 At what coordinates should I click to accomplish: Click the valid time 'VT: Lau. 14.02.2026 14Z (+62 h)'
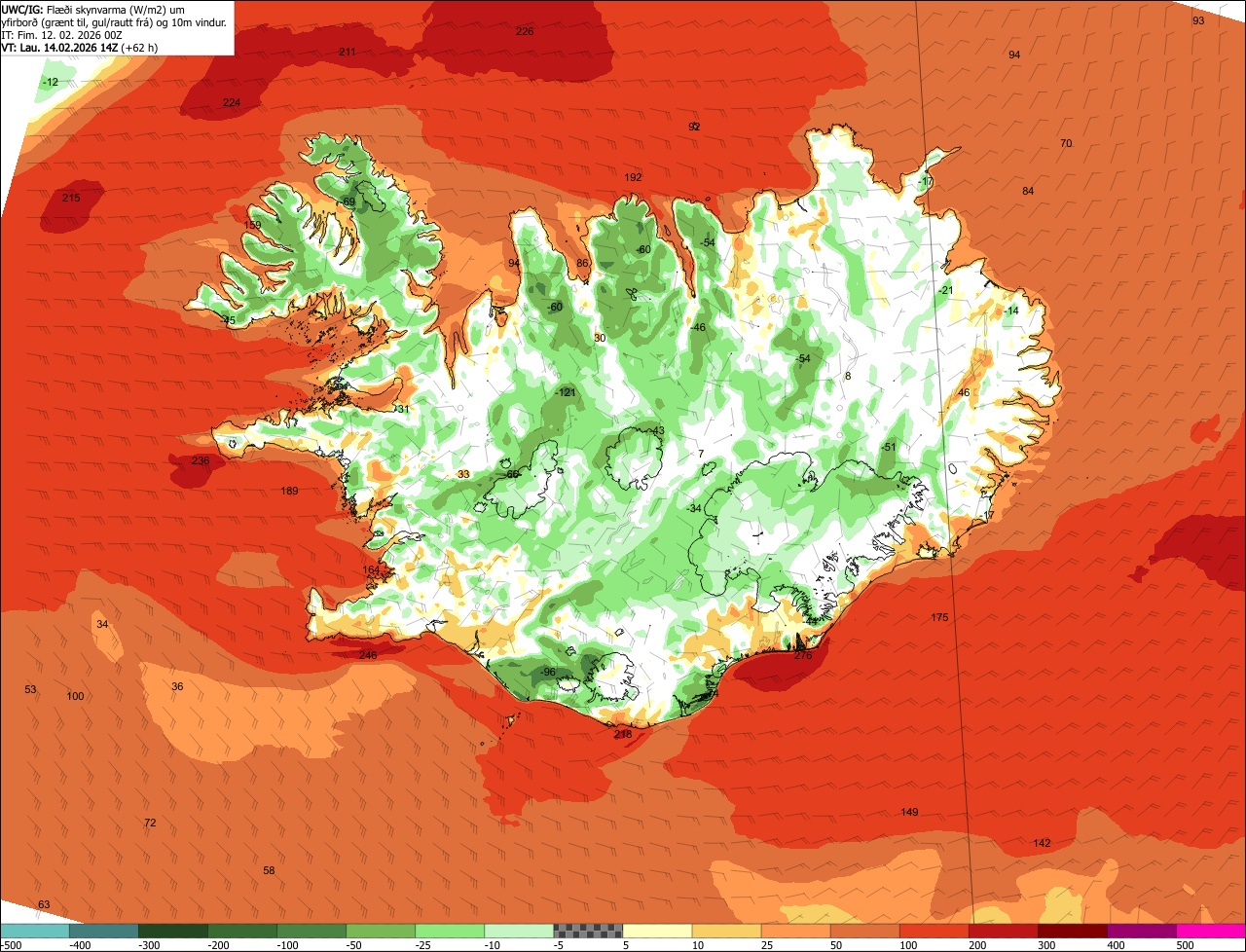click(81, 47)
